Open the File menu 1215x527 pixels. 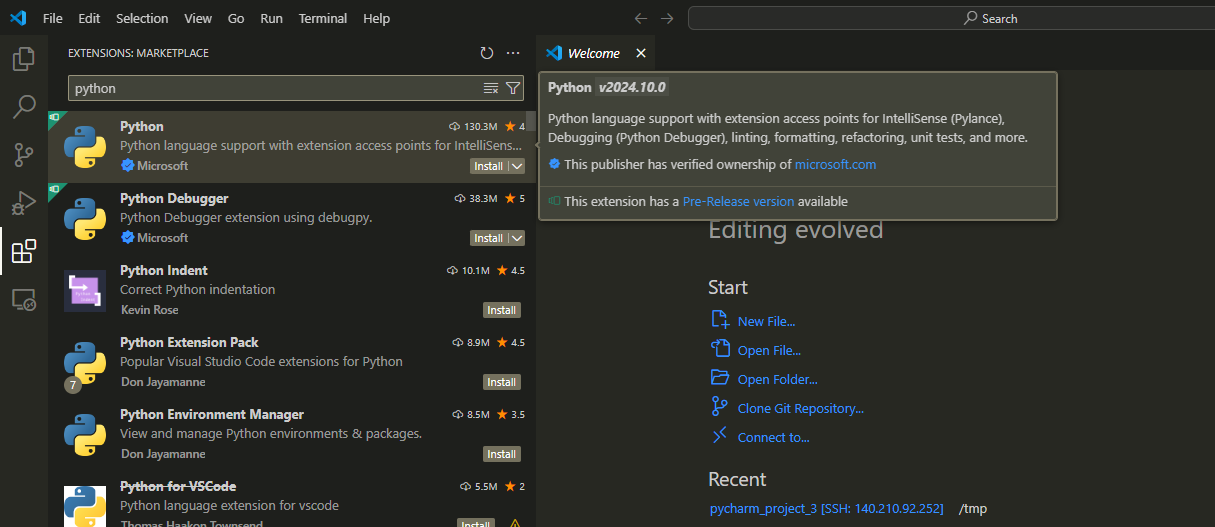53,18
